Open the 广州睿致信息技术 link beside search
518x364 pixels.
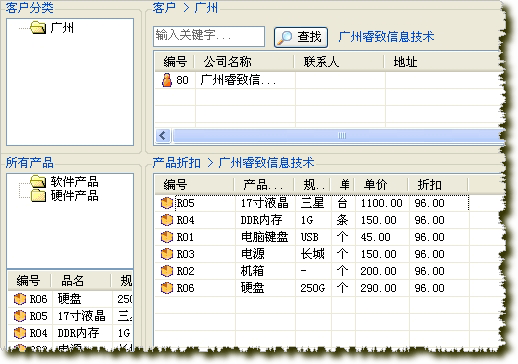coord(386,37)
